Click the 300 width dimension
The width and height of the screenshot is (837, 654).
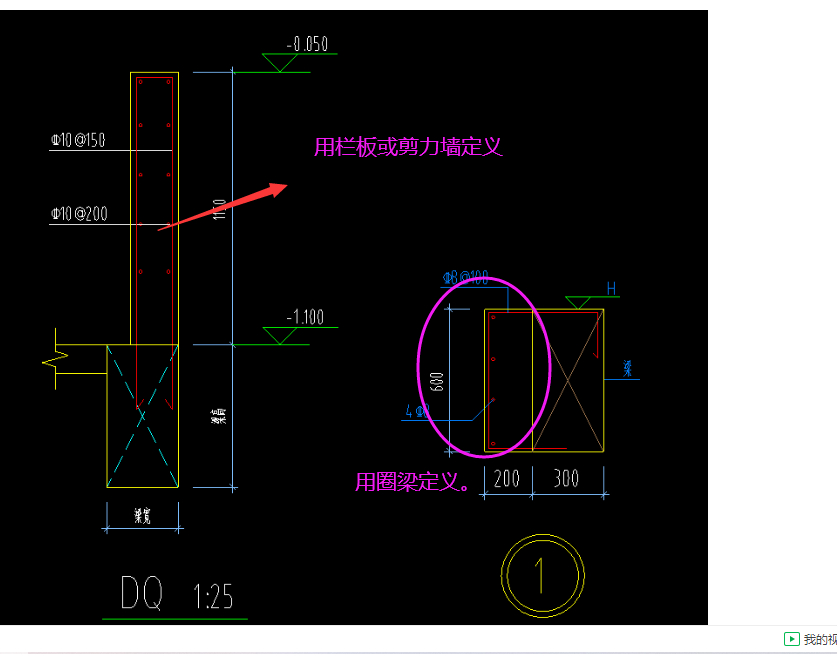(x=566, y=478)
